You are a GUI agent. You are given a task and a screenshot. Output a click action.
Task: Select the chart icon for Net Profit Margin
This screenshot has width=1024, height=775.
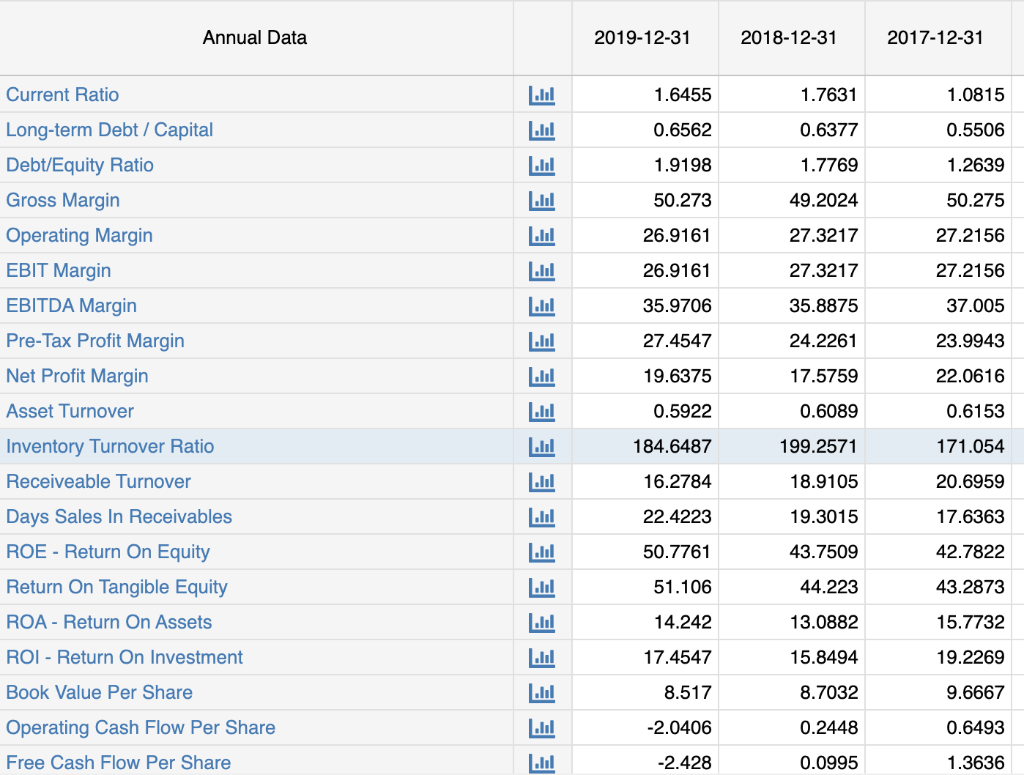[x=542, y=376]
